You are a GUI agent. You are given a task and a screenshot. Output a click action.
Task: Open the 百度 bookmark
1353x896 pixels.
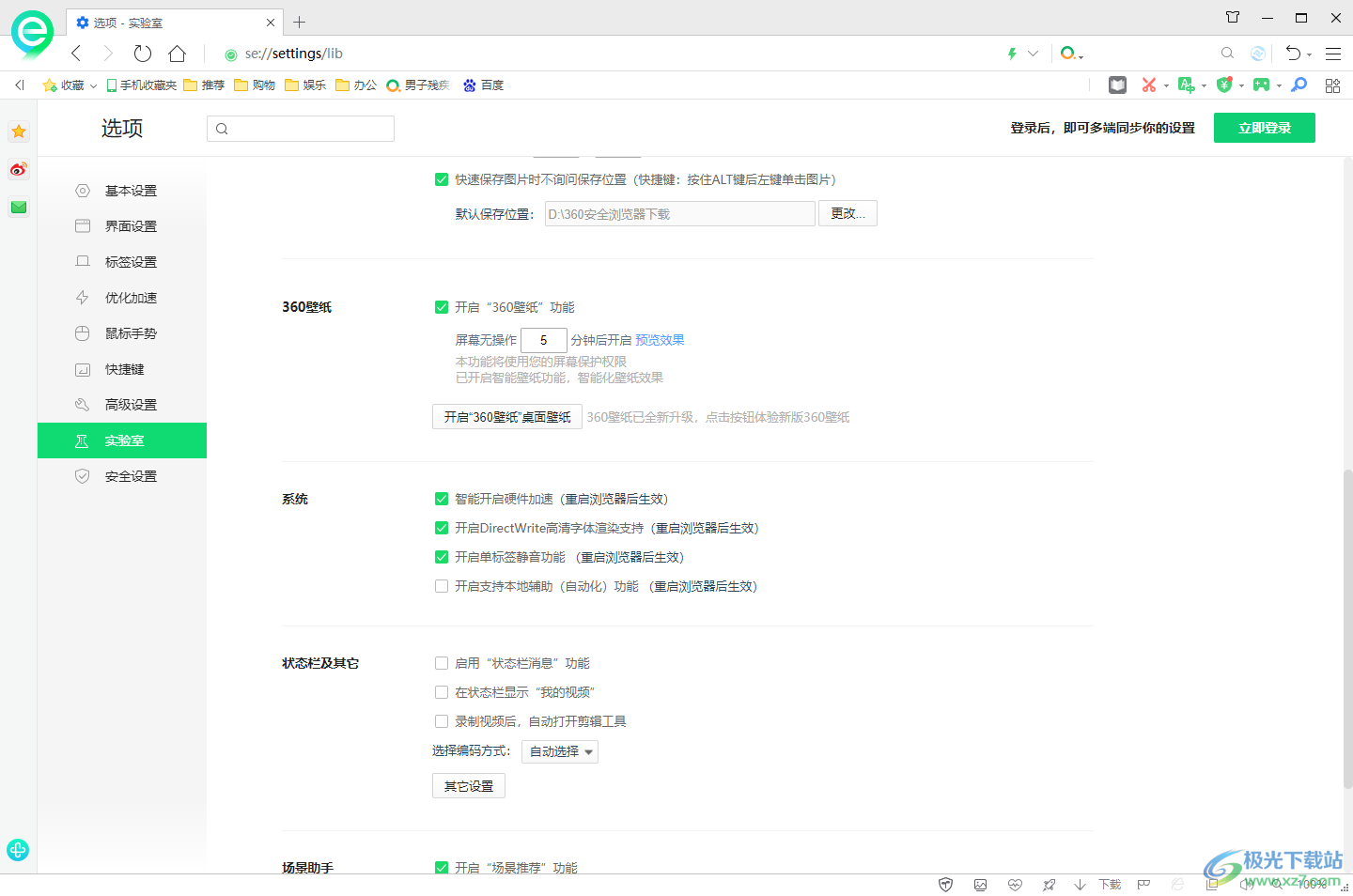(x=483, y=85)
